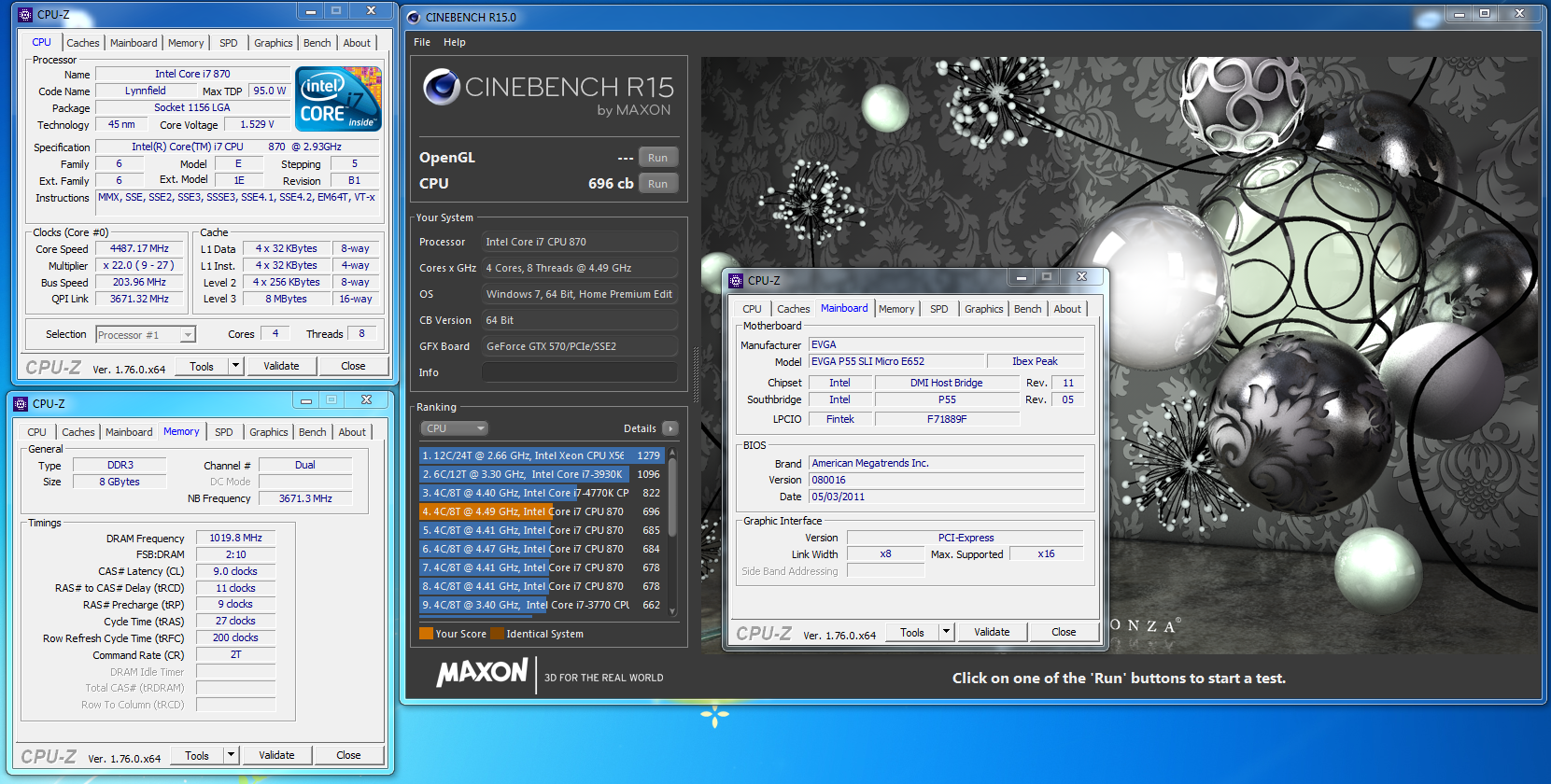Select Mainboard tab in CPU-Z Memory window
This screenshot has width=1551, height=784.
[129, 432]
